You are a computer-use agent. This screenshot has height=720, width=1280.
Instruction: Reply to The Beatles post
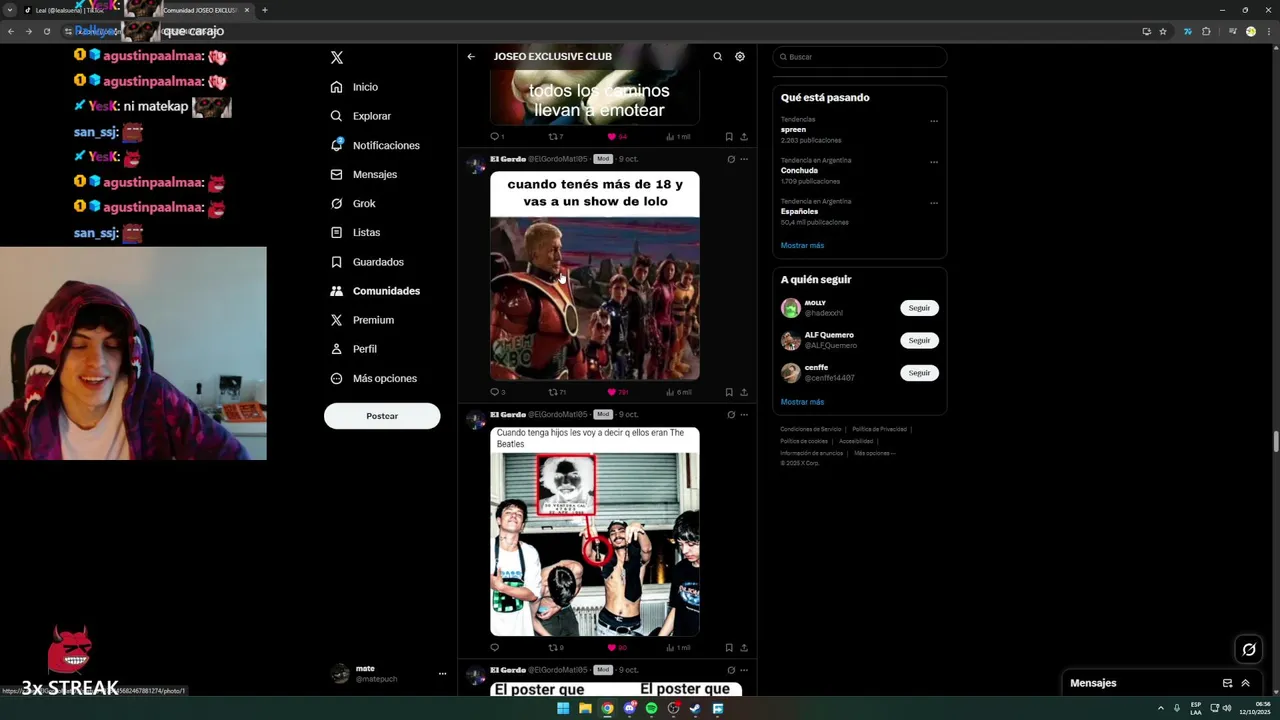[x=494, y=647]
